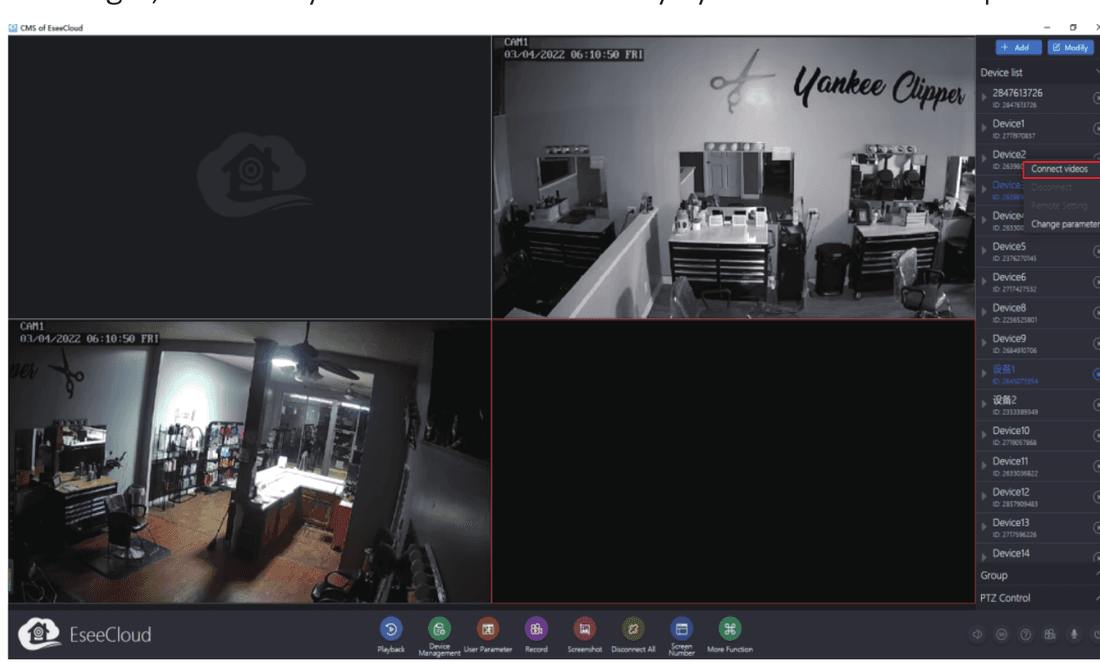Viewport: 1100px width, 671px height.
Task: Select the color salon camera feed pane
Action: (250, 462)
